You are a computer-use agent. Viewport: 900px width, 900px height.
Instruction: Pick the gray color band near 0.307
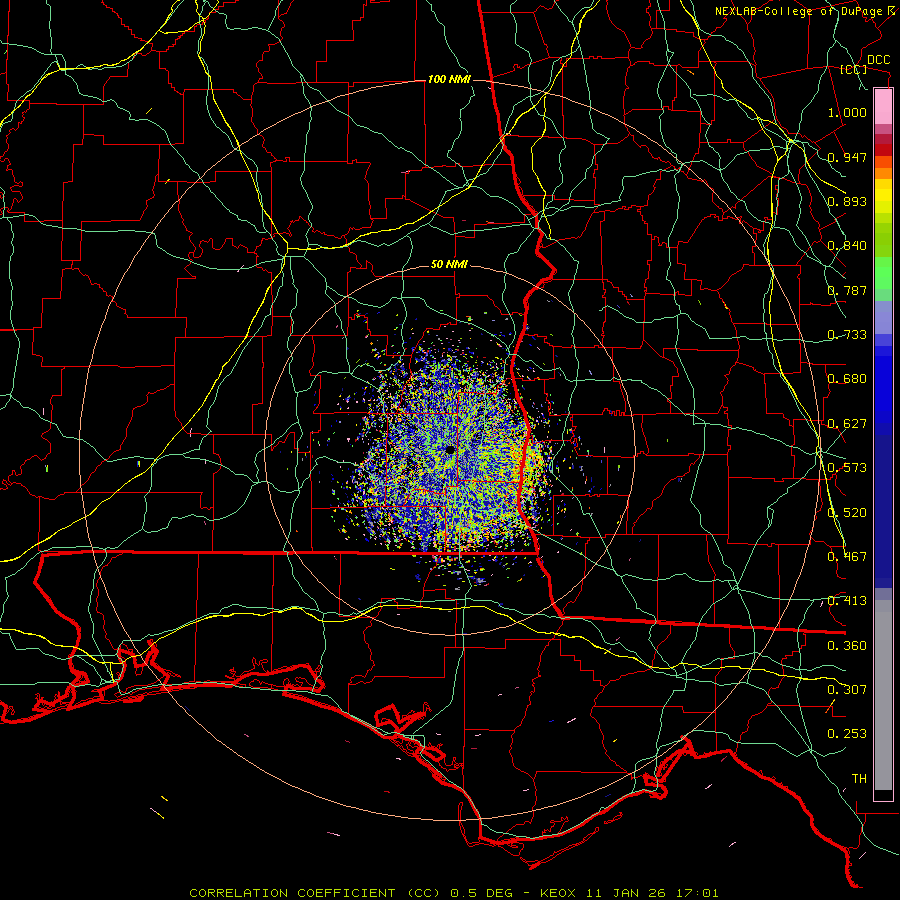pyautogui.click(x=883, y=695)
